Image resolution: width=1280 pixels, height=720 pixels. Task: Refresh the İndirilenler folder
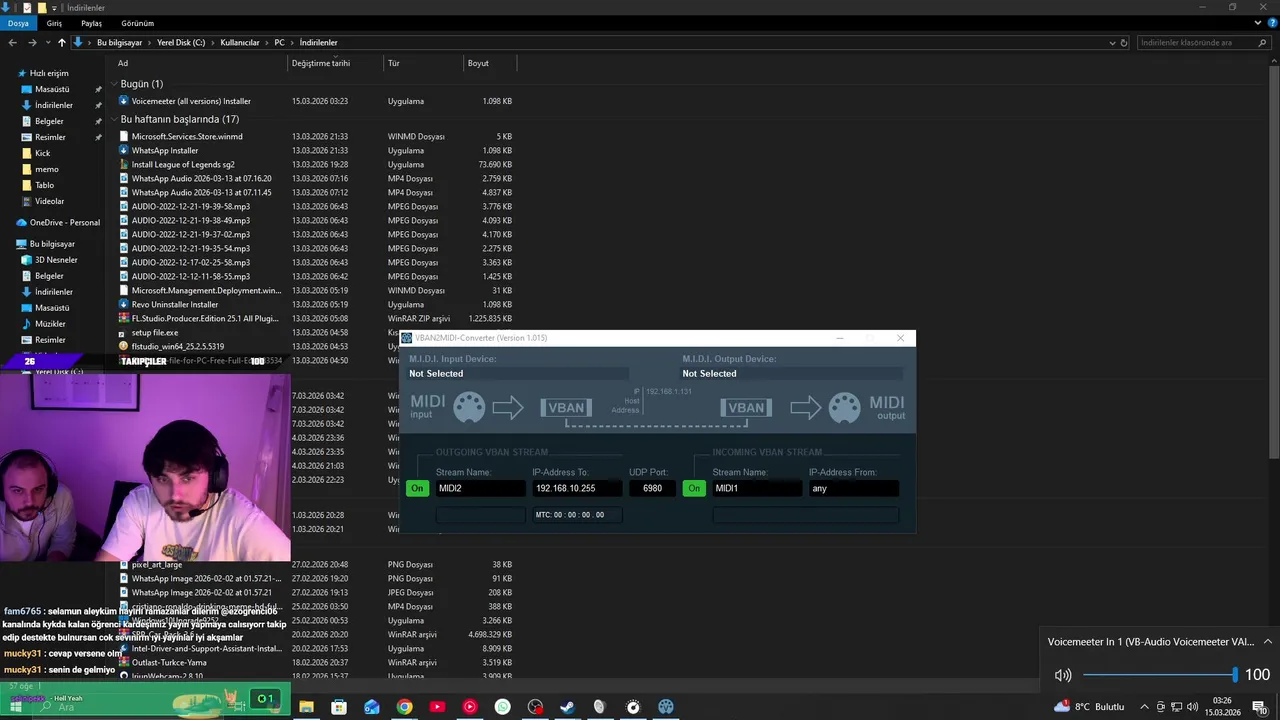coord(1124,43)
